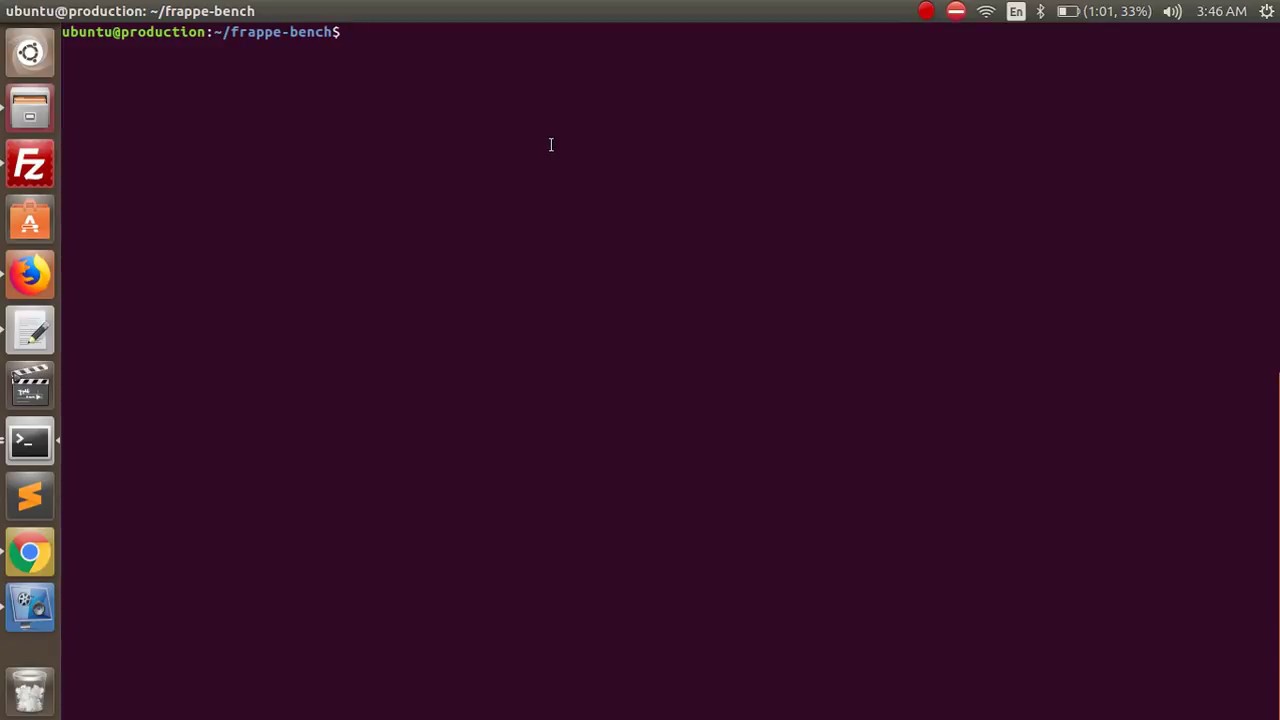The width and height of the screenshot is (1280, 720).
Task: Open the Ubuntu Dash search launcher
Action: pyautogui.click(x=30, y=53)
